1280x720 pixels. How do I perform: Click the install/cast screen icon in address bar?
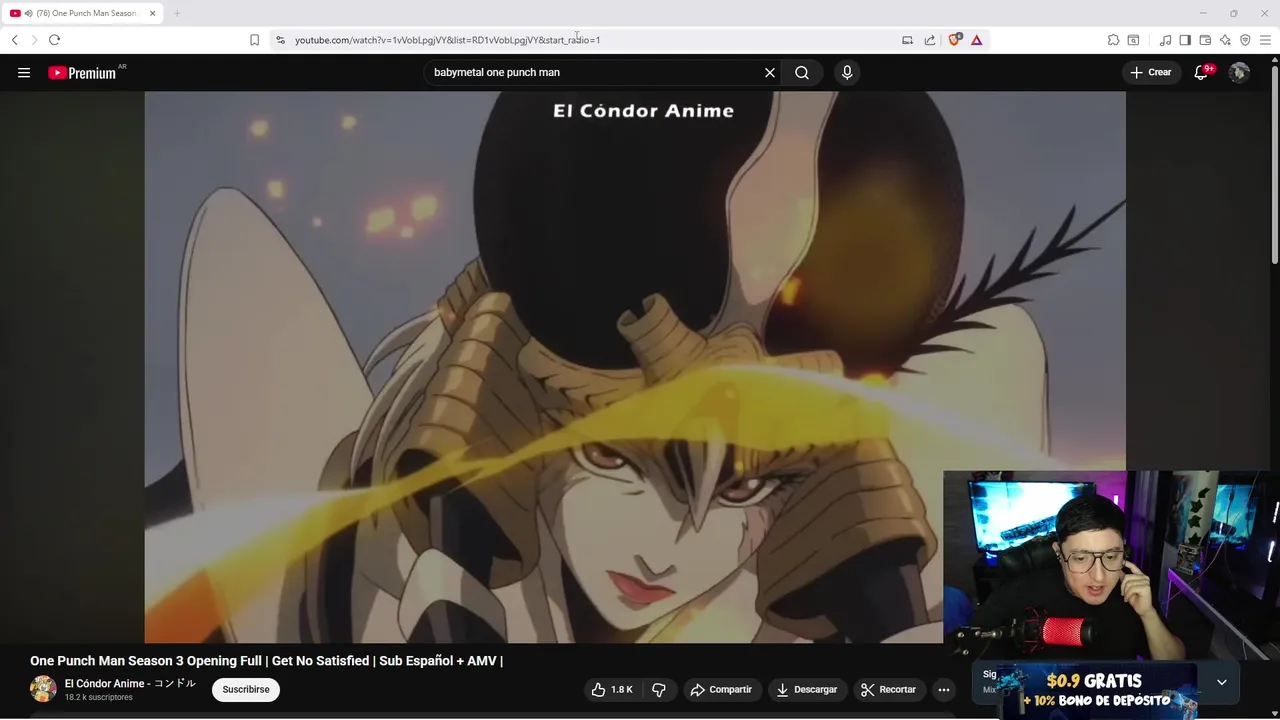(907, 40)
